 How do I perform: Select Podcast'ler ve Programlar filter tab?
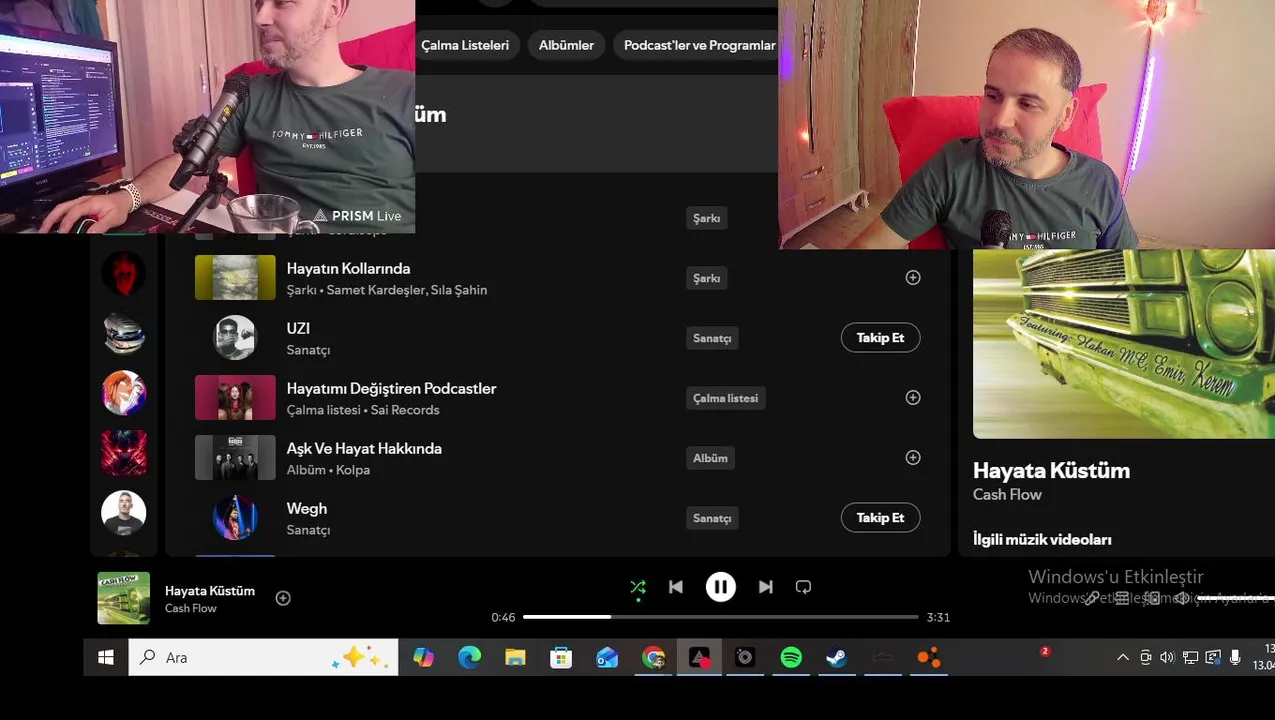coord(699,45)
